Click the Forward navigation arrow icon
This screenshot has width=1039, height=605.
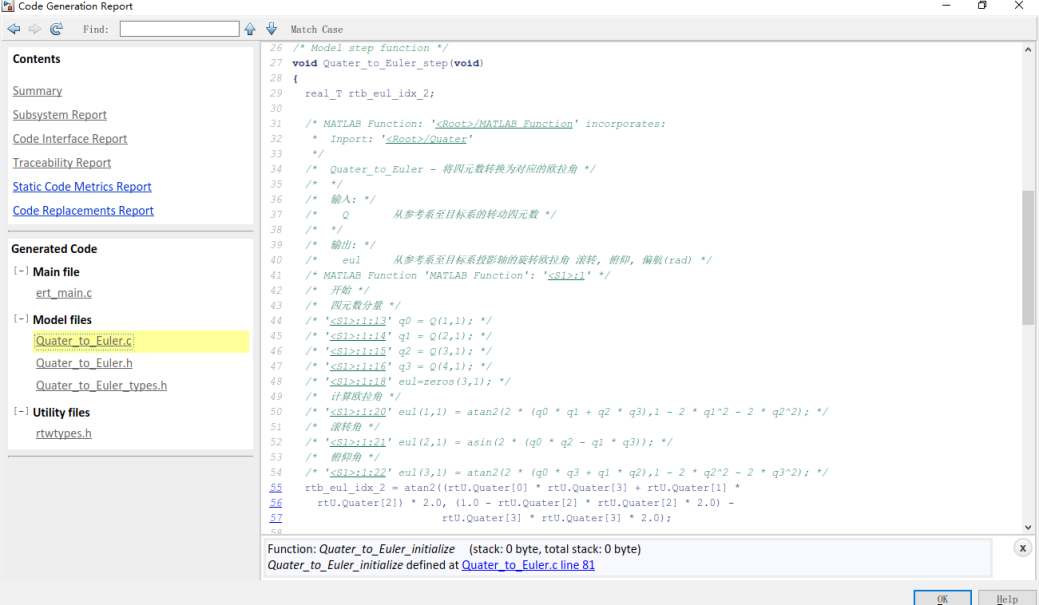click(x=34, y=28)
